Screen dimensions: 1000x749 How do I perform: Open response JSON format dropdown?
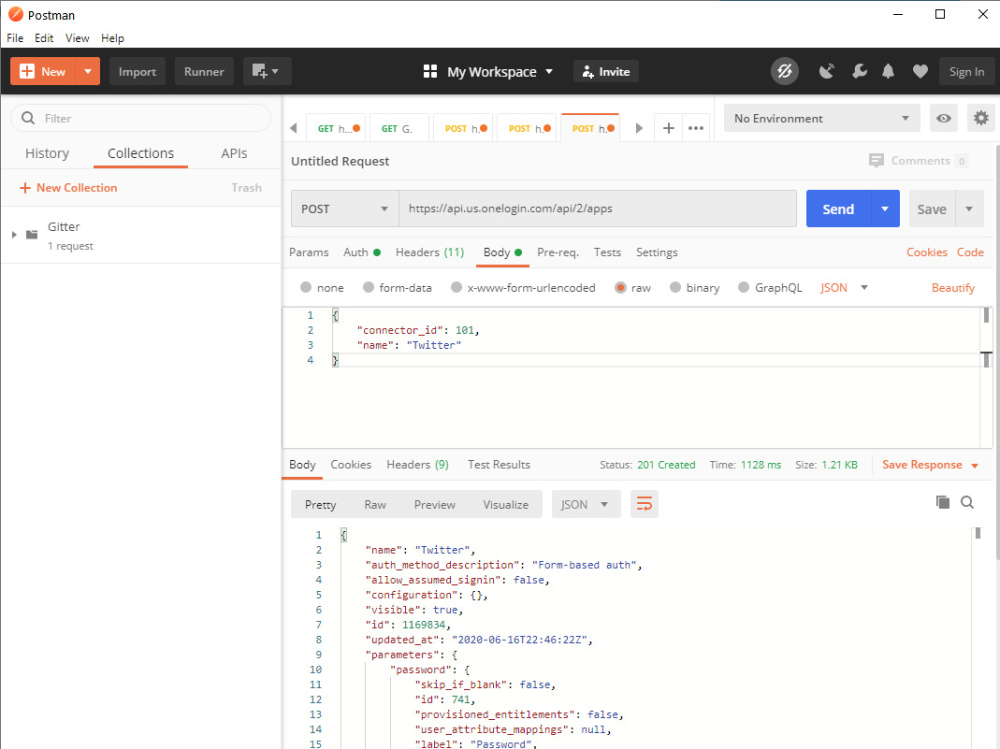(x=585, y=505)
